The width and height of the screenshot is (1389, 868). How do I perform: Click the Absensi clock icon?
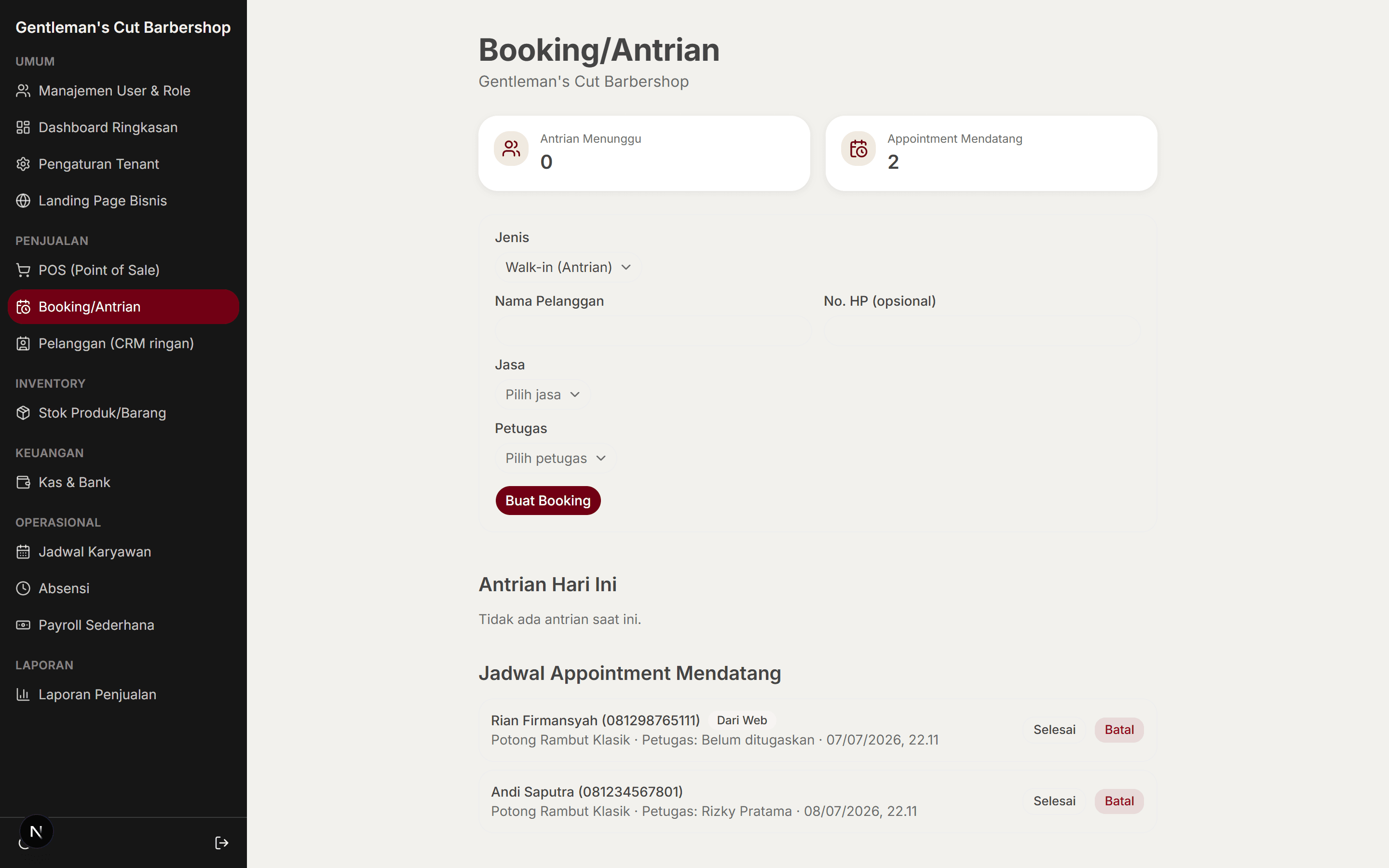[23, 589]
